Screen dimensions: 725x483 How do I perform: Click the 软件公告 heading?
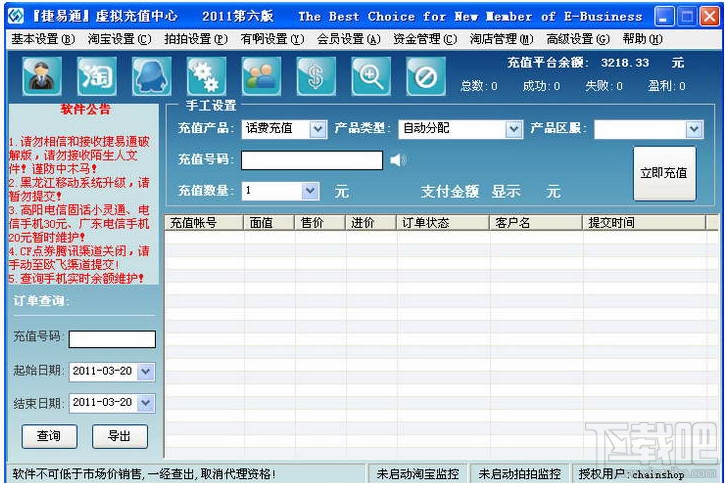pyautogui.click(x=86, y=110)
